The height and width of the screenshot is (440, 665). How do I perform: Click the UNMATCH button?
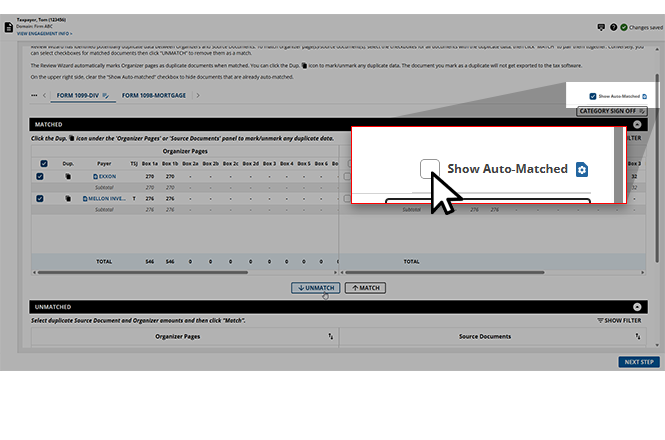point(316,288)
